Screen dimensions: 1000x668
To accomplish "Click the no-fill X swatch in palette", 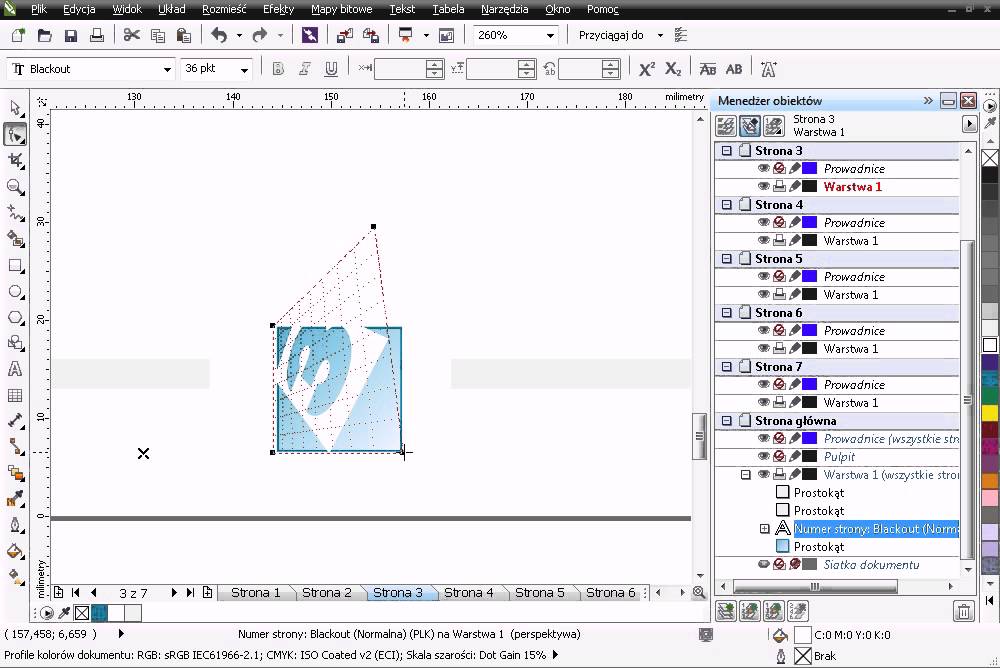I will click(990, 158).
